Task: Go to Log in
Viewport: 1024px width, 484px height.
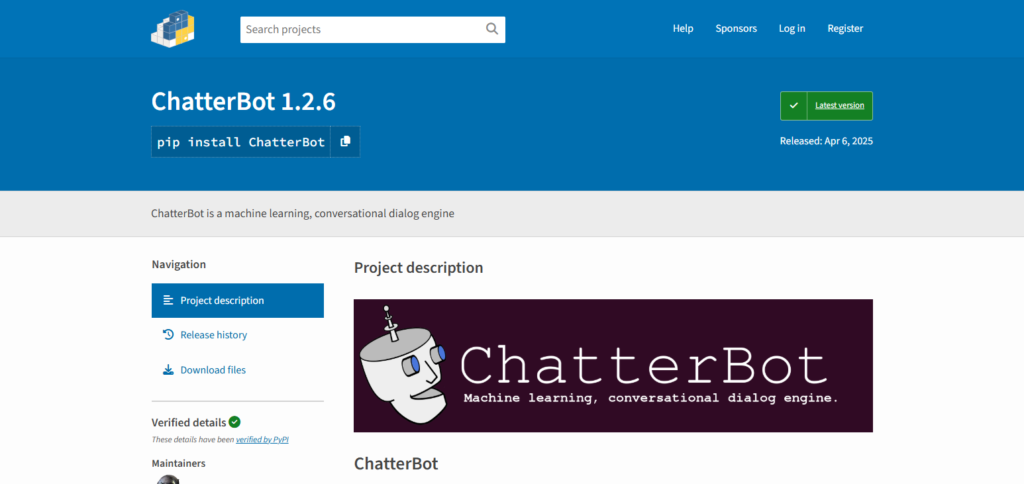Action: pyautogui.click(x=792, y=29)
